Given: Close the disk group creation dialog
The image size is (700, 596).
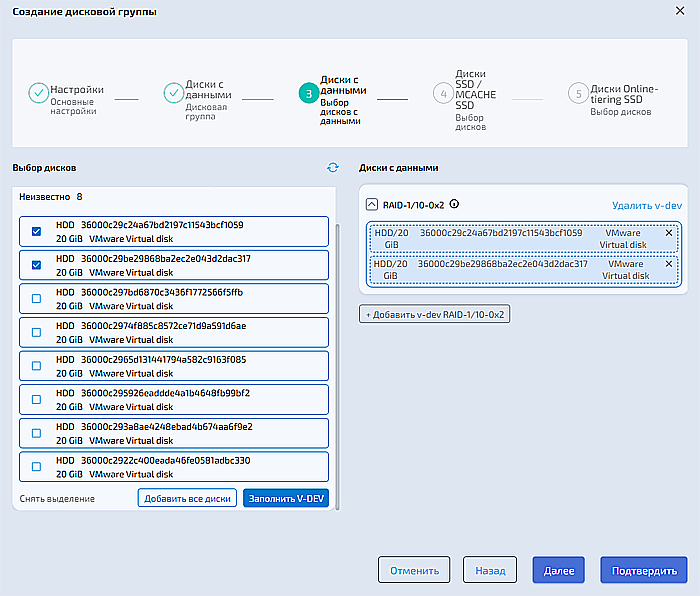Looking at the screenshot, I should point(680,10).
